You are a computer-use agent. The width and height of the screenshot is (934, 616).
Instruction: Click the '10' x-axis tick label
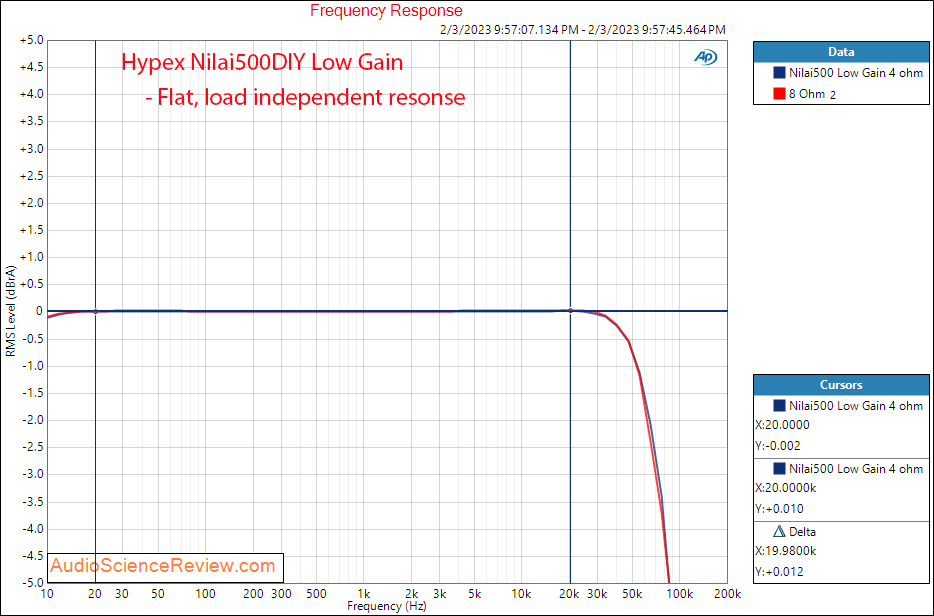point(46,594)
